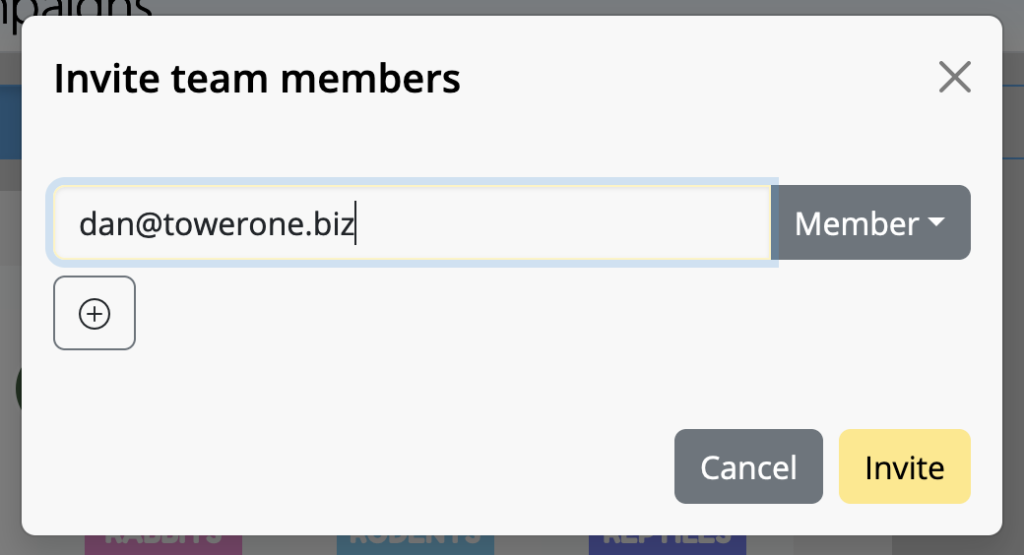Send invitation with the yellow Invite button
Viewport: 1024px width, 555px height.
pos(904,466)
